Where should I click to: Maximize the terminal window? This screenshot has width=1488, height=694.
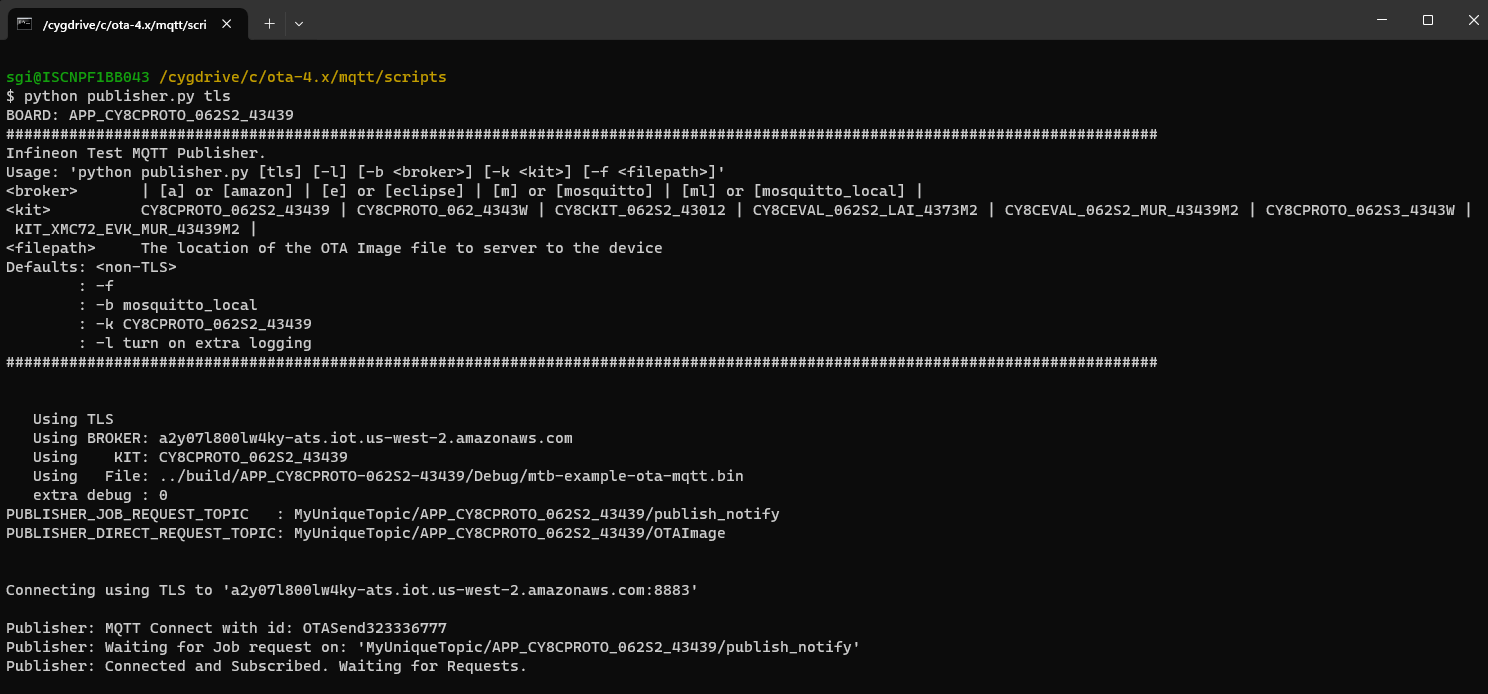(1428, 20)
